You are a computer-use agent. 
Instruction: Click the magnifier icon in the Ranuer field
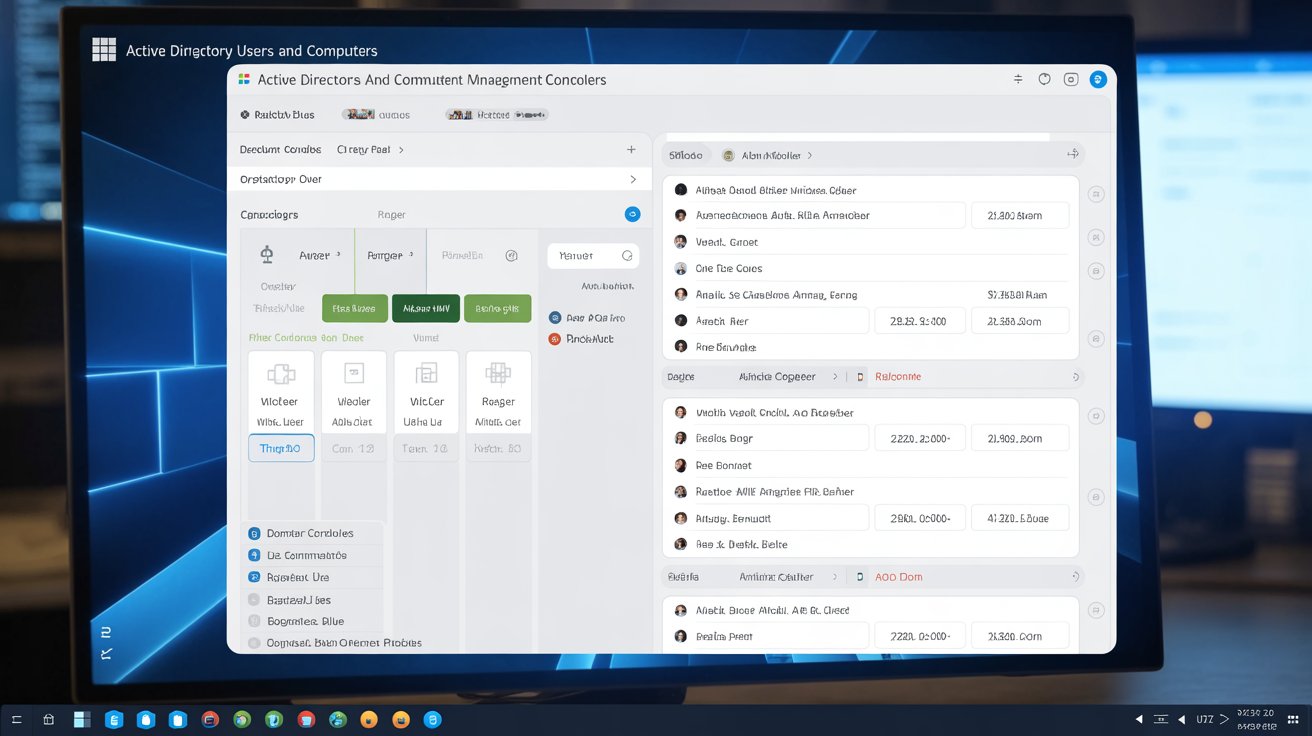coord(627,256)
